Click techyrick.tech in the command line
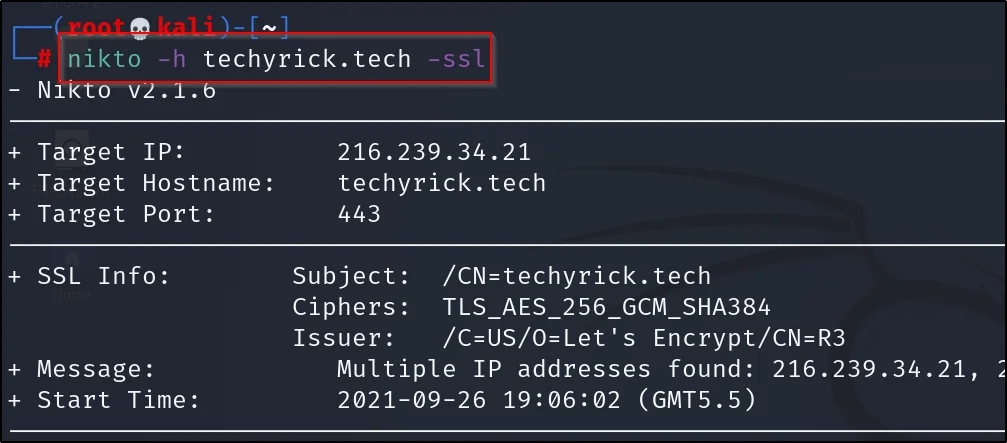 (306, 59)
